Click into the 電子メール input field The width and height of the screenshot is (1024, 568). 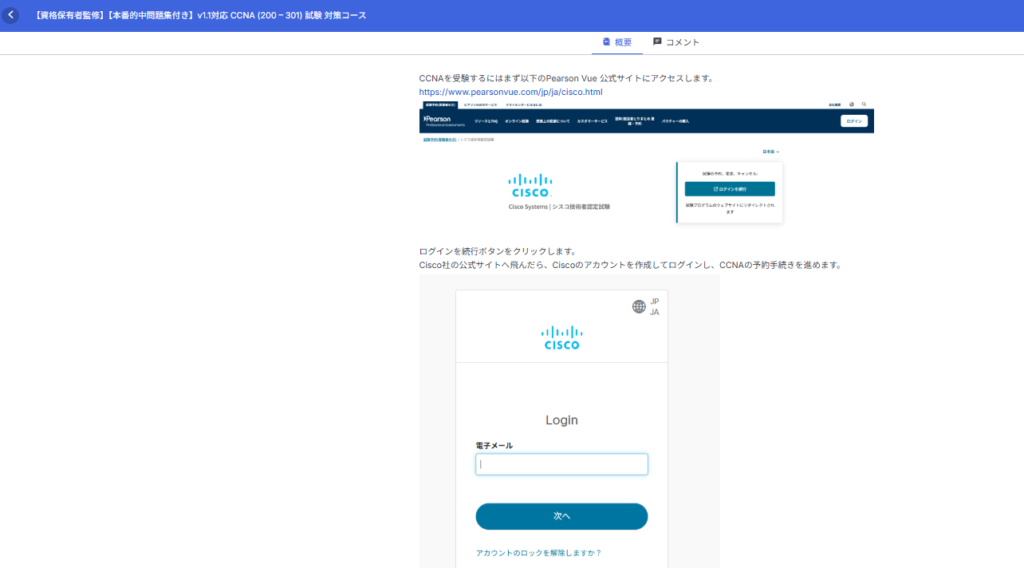[x=561, y=464]
